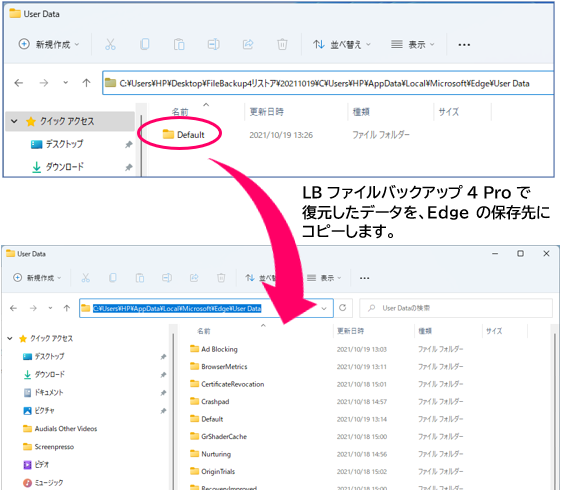Click Rename icon in top window toolbar

pos(213,44)
